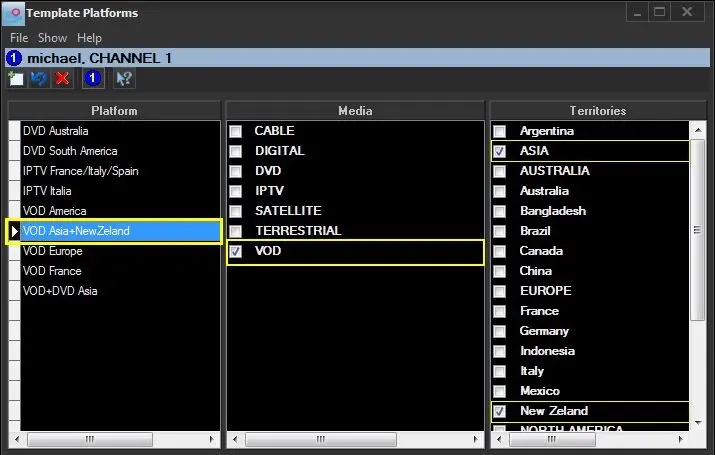Screen dimensions: 715x455
Task: Uncheck the VOD media checkbox
Action: (236, 251)
